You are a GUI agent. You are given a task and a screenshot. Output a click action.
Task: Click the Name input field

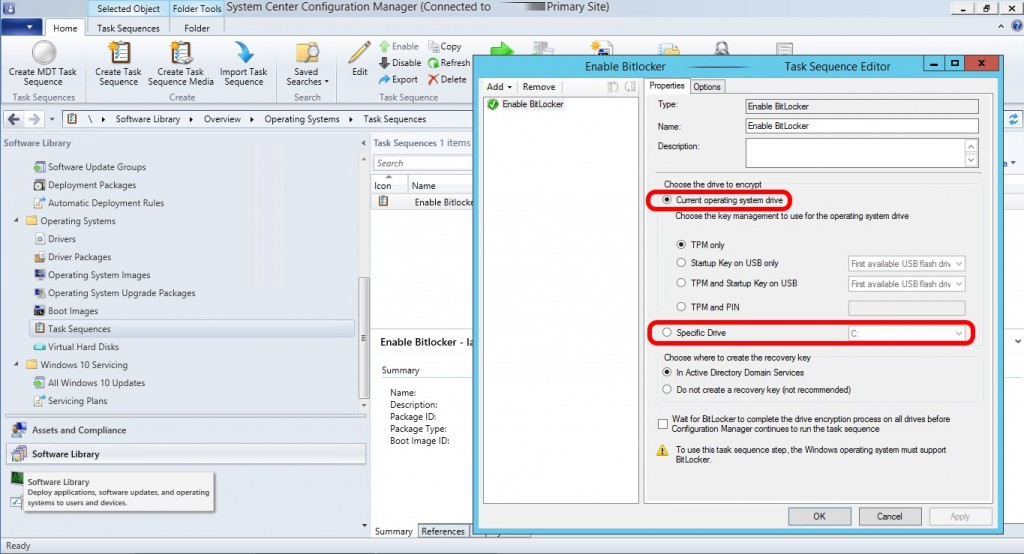[x=862, y=125]
